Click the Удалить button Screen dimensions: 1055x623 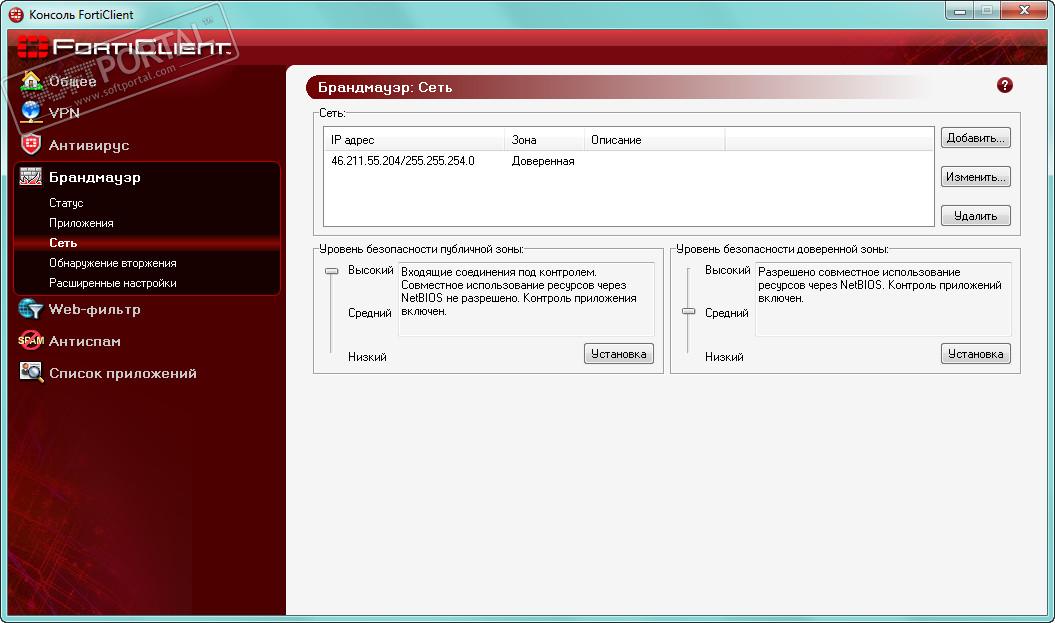click(976, 216)
